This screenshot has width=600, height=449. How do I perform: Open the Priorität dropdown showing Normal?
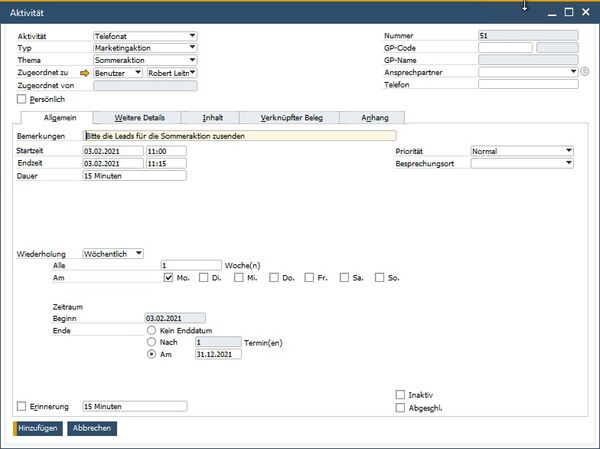[522, 151]
